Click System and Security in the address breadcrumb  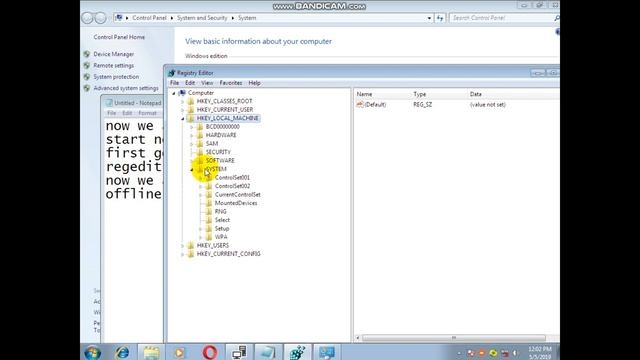click(202, 18)
